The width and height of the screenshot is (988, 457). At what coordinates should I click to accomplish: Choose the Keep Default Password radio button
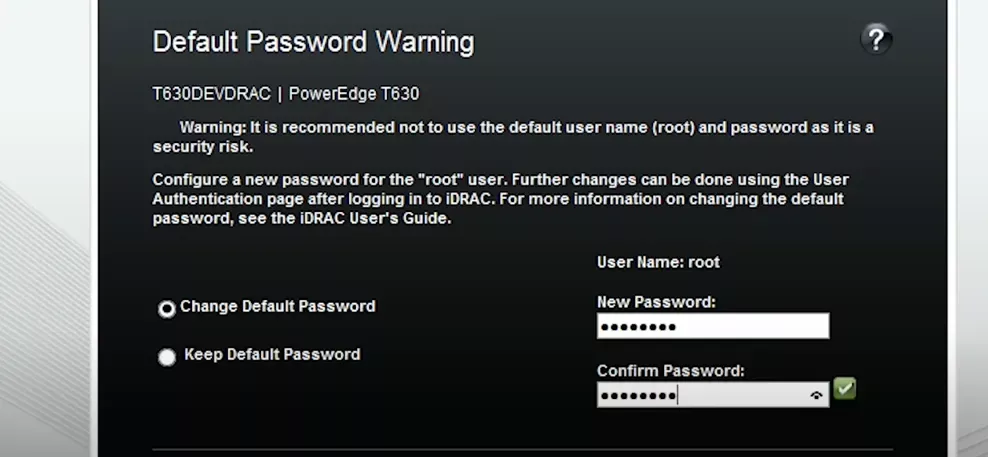tap(167, 357)
